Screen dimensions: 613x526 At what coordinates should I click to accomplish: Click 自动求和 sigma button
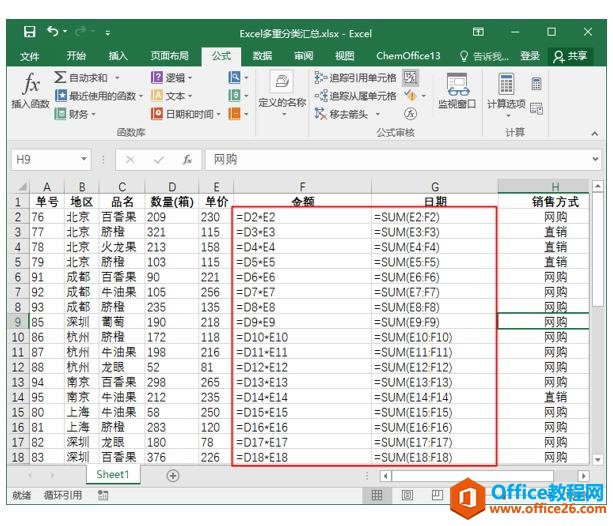[81, 77]
